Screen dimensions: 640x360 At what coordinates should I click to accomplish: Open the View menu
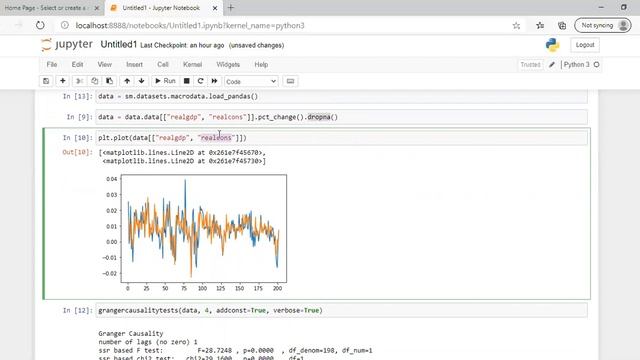click(x=104, y=64)
